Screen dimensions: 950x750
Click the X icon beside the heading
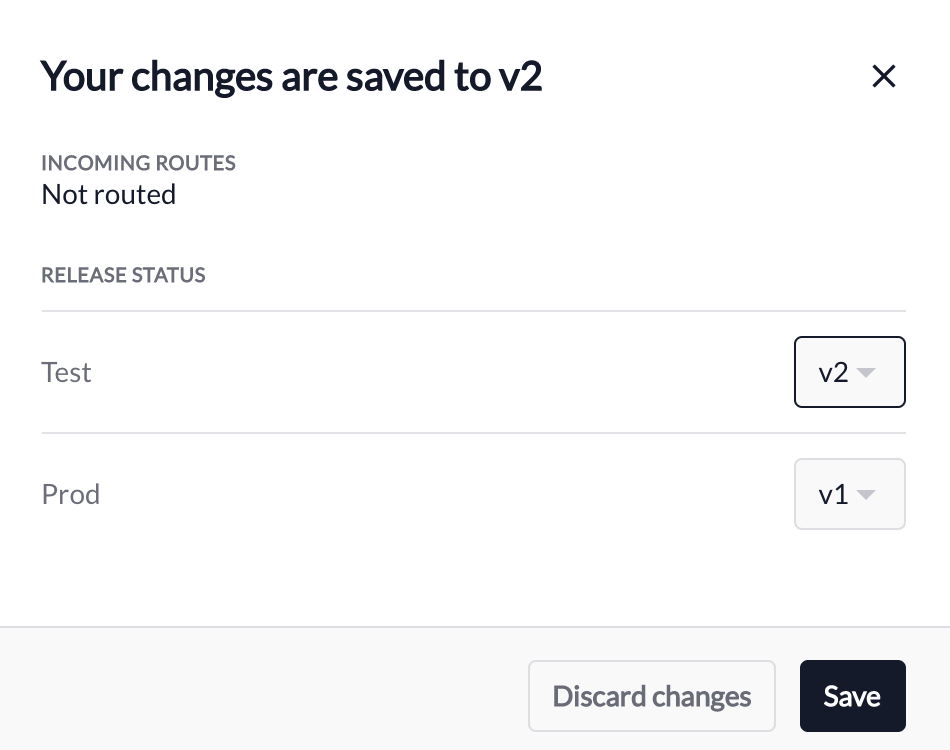[883, 76]
